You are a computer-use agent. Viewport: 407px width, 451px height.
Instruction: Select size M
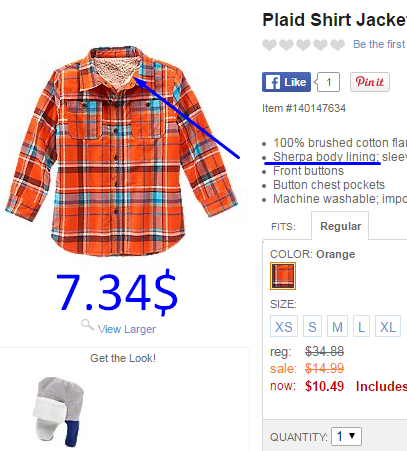[337, 326]
